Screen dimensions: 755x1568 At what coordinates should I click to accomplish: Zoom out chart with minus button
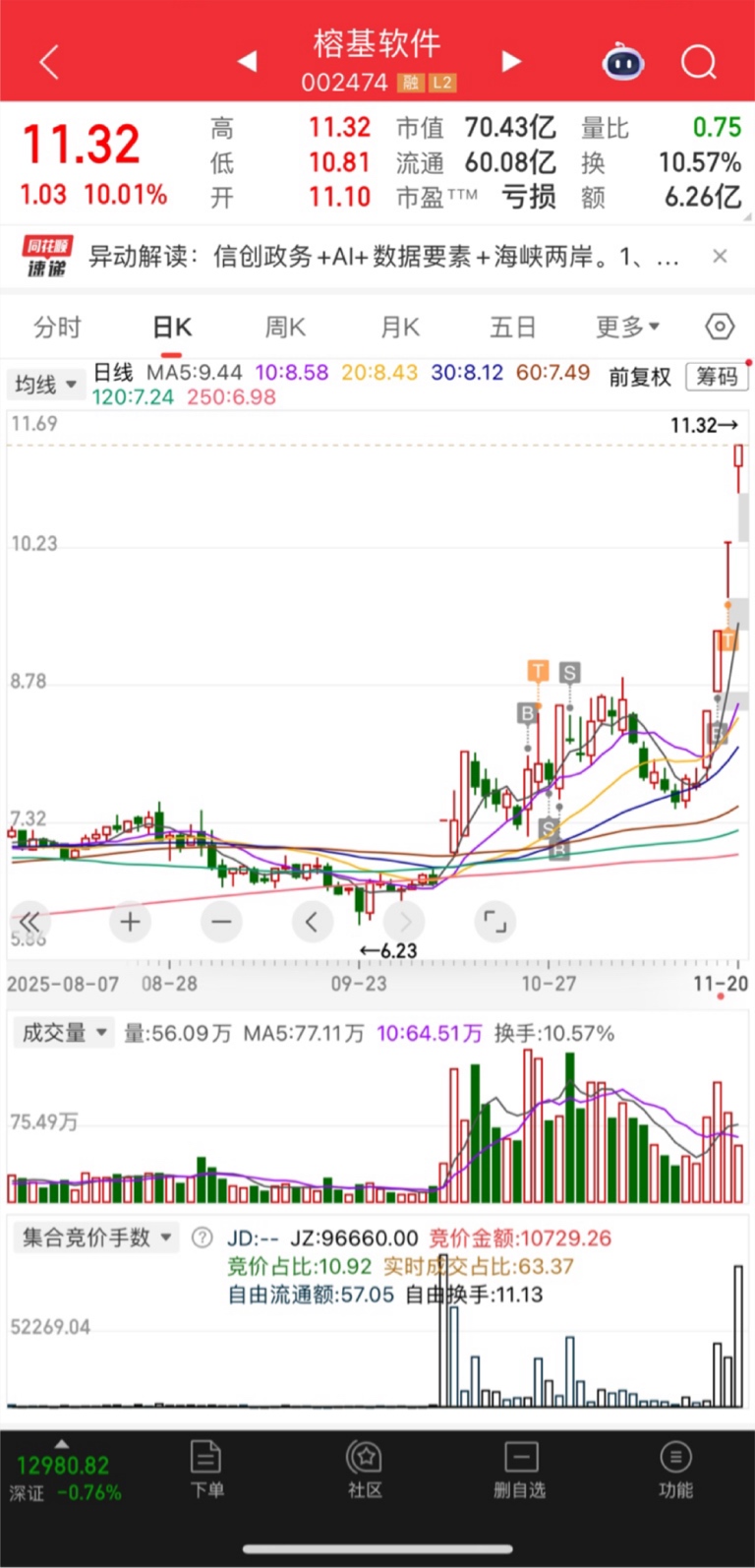[x=221, y=922]
